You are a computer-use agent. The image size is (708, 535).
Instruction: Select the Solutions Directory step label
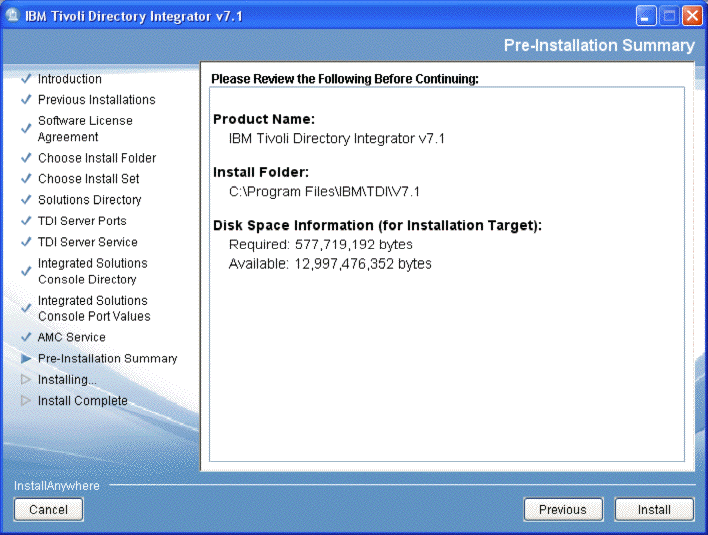pos(89,200)
